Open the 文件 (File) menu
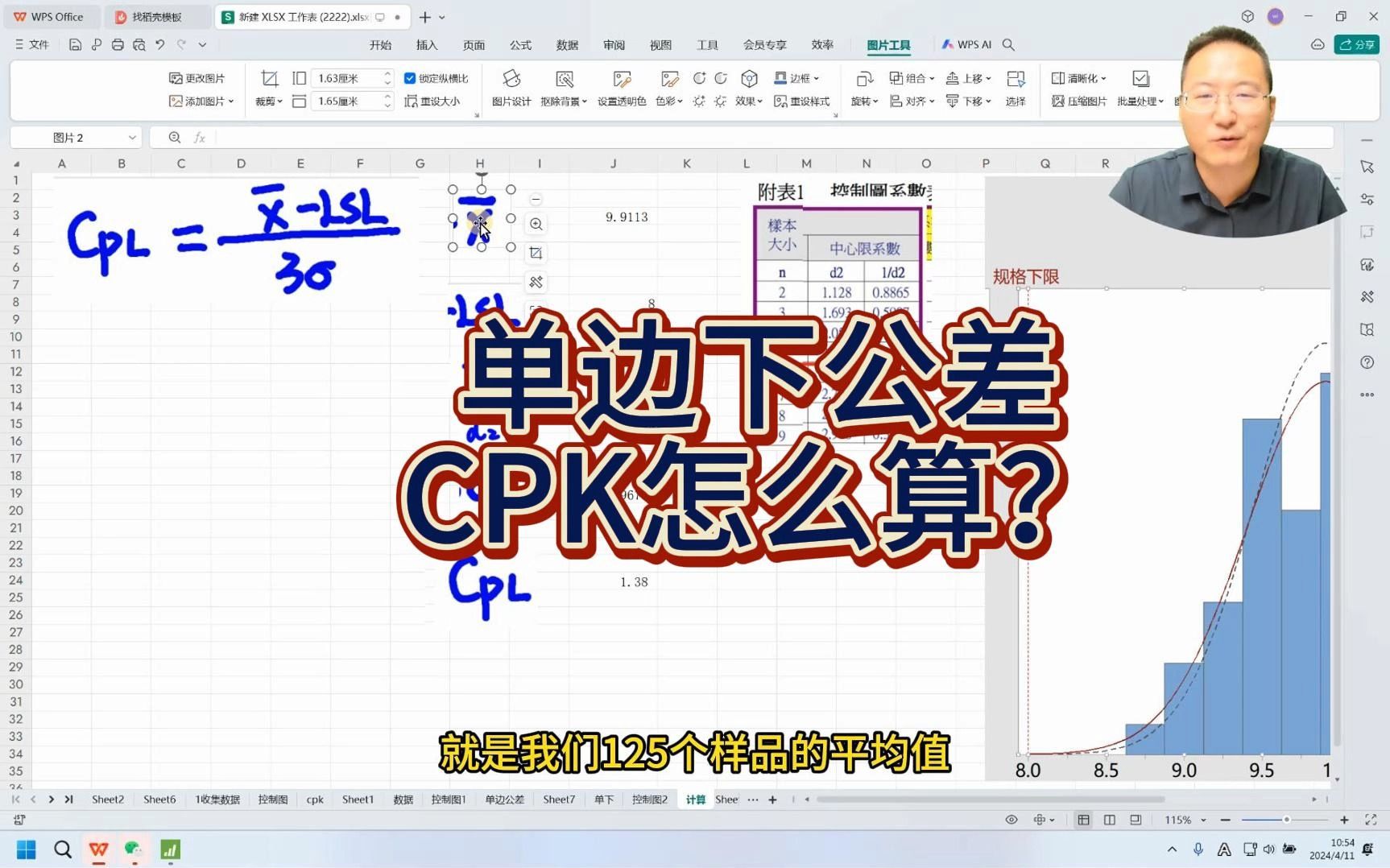Screen dimensions: 1390x868 point(32,45)
